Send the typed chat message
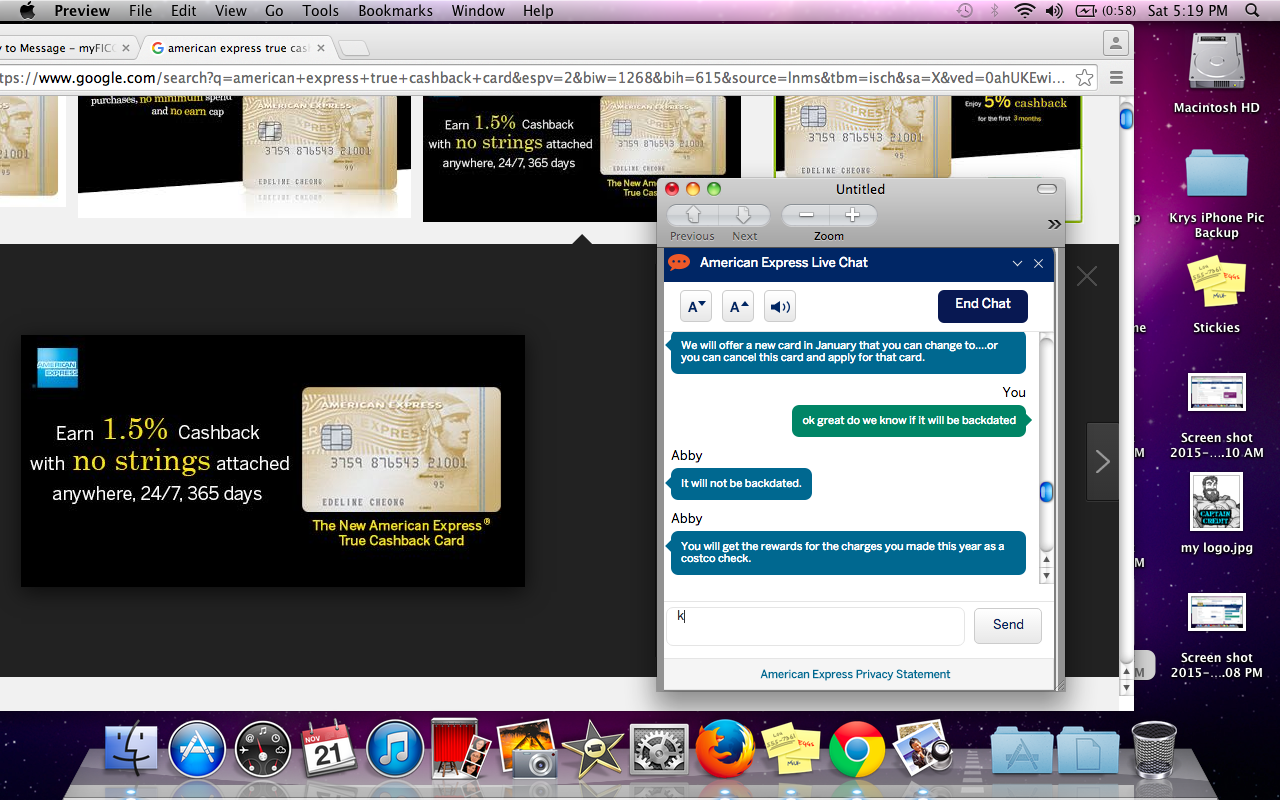 click(x=1007, y=625)
